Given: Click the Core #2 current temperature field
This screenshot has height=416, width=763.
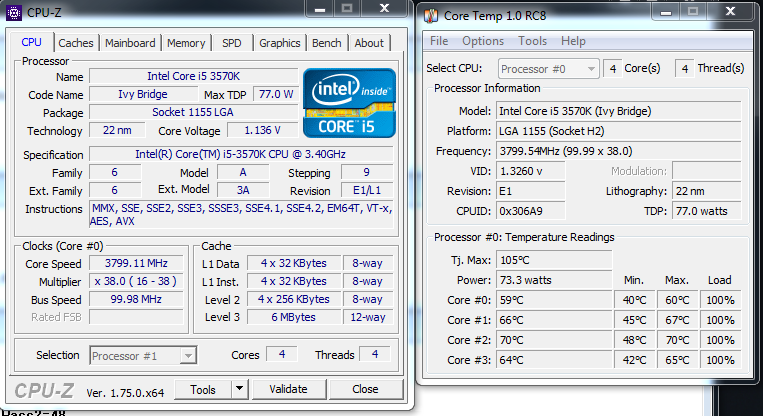Looking at the screenshot, I should [x=554, y=340].
